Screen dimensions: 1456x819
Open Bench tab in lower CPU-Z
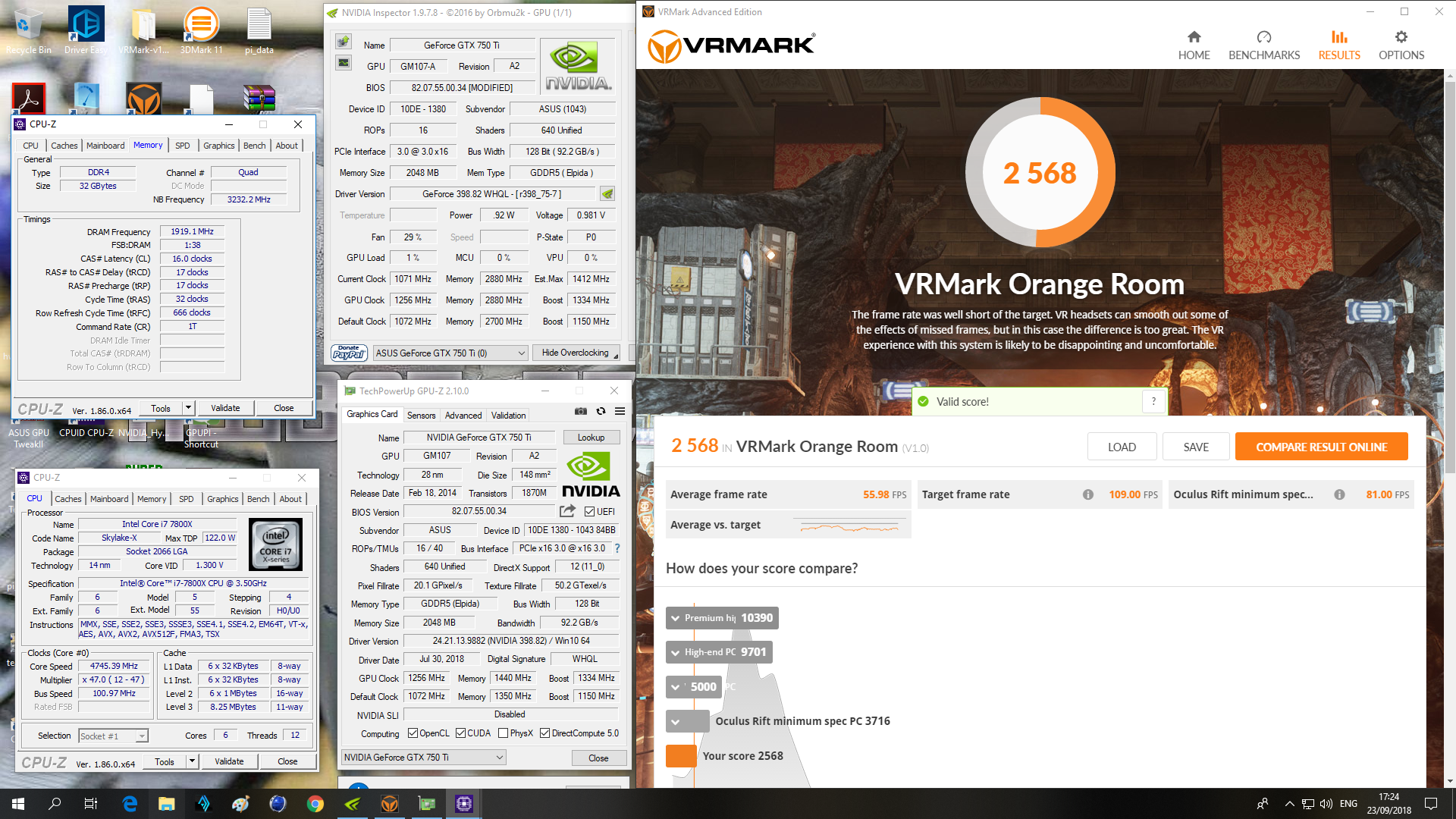click(259, 499)
